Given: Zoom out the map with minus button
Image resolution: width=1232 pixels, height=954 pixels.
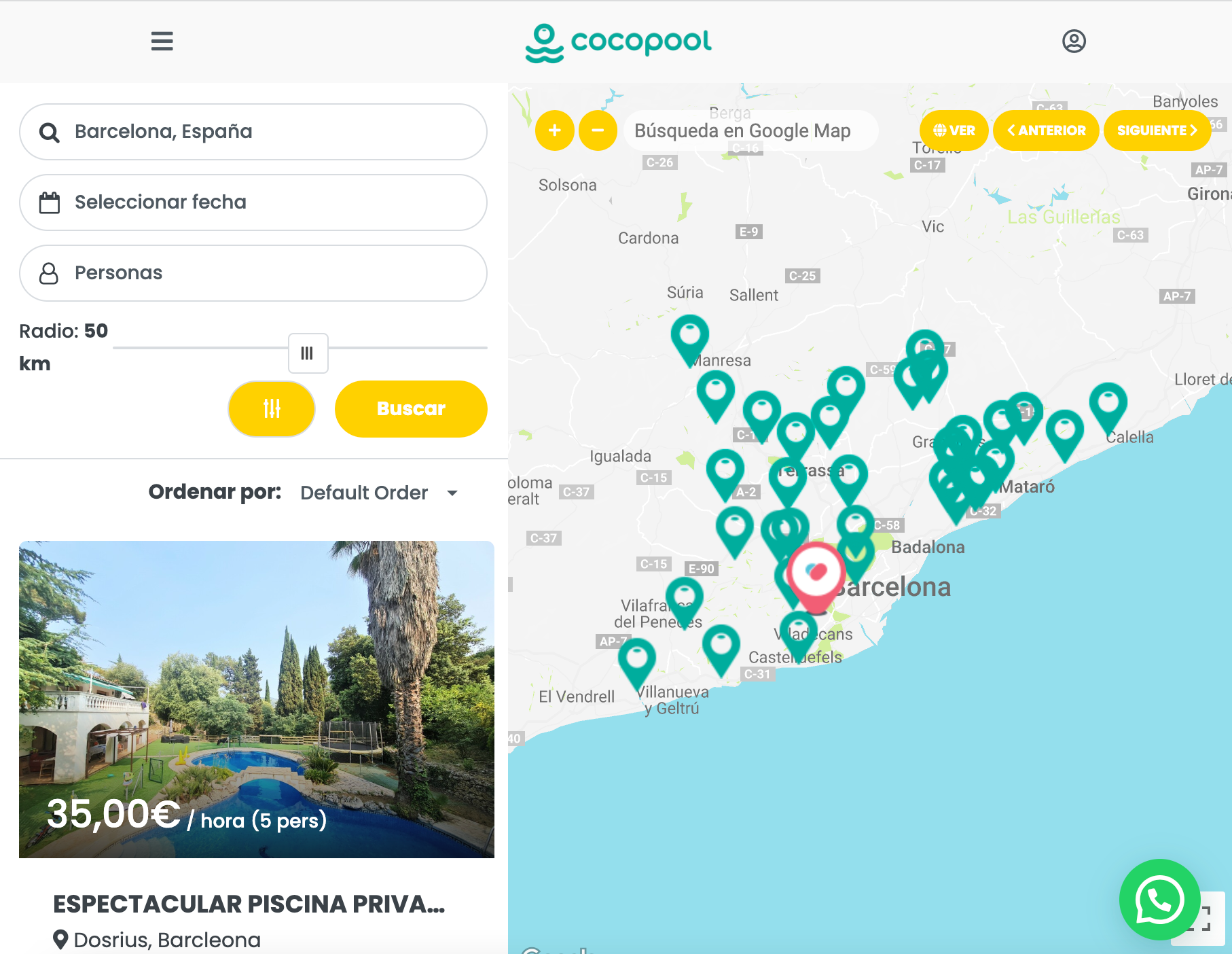Looking at the screenshot, I should tap(598, 130).
